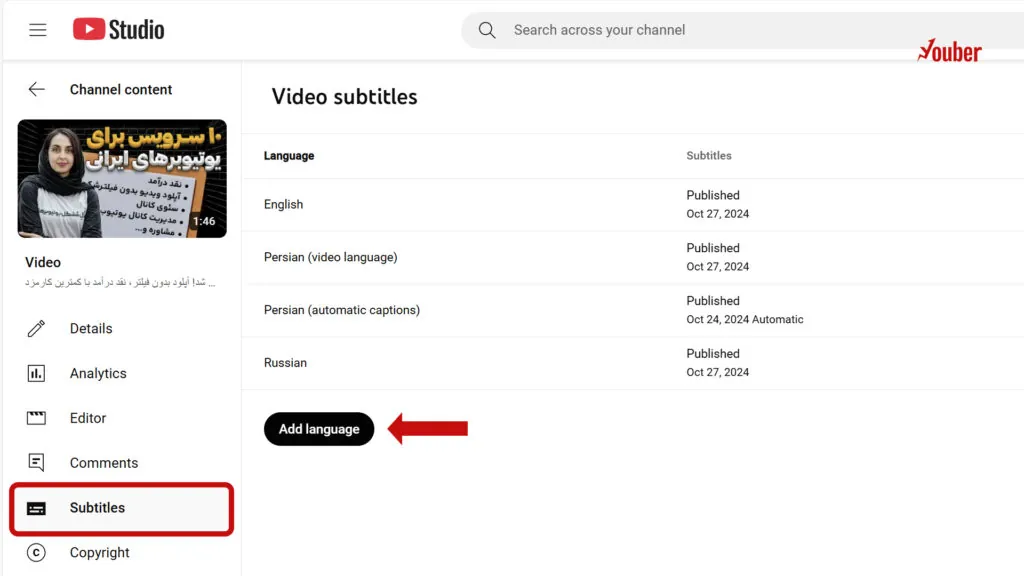Click the Copyright icon in sidebar
Screen dimensions: 1024x576
pos(37,552)
